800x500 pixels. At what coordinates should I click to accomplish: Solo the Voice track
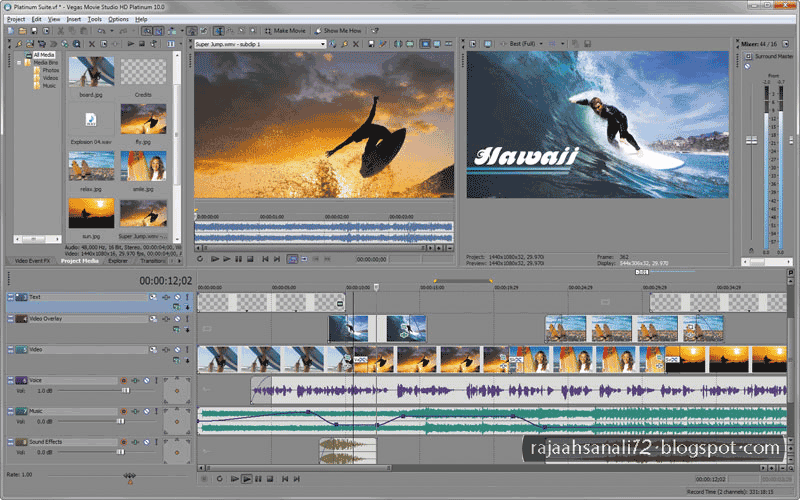tap(156, 381)
